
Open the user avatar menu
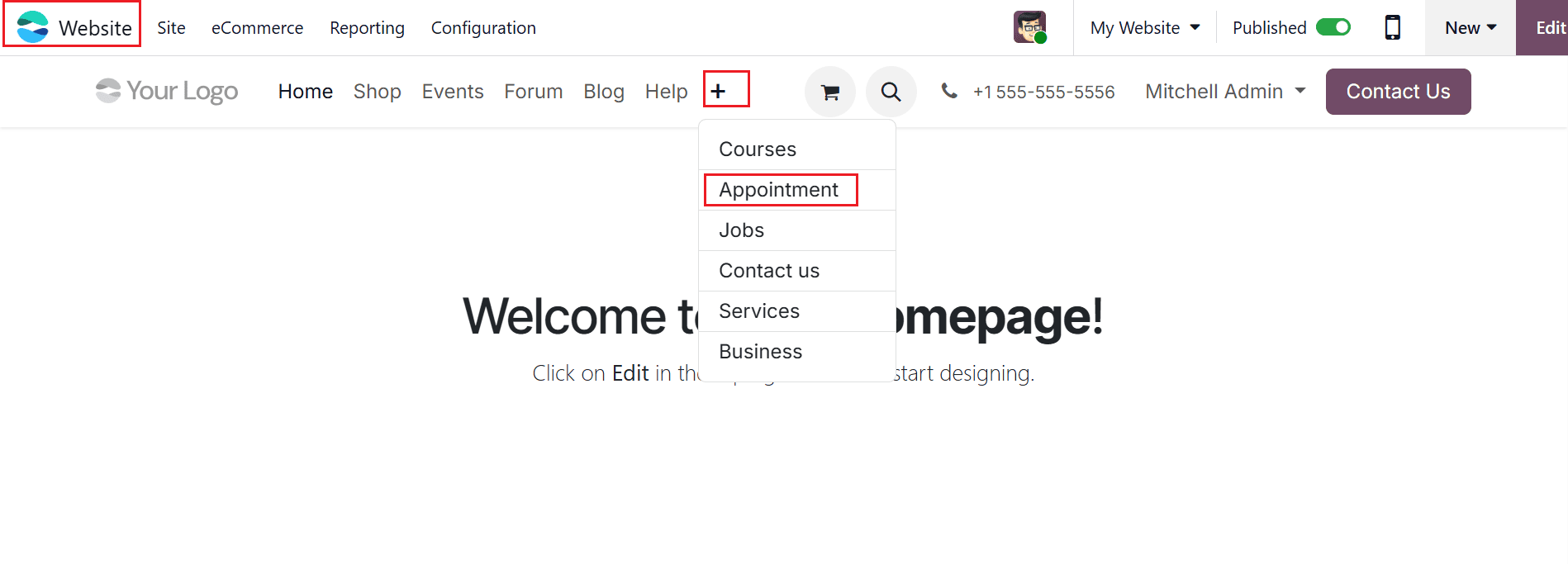click(1029, 26)
